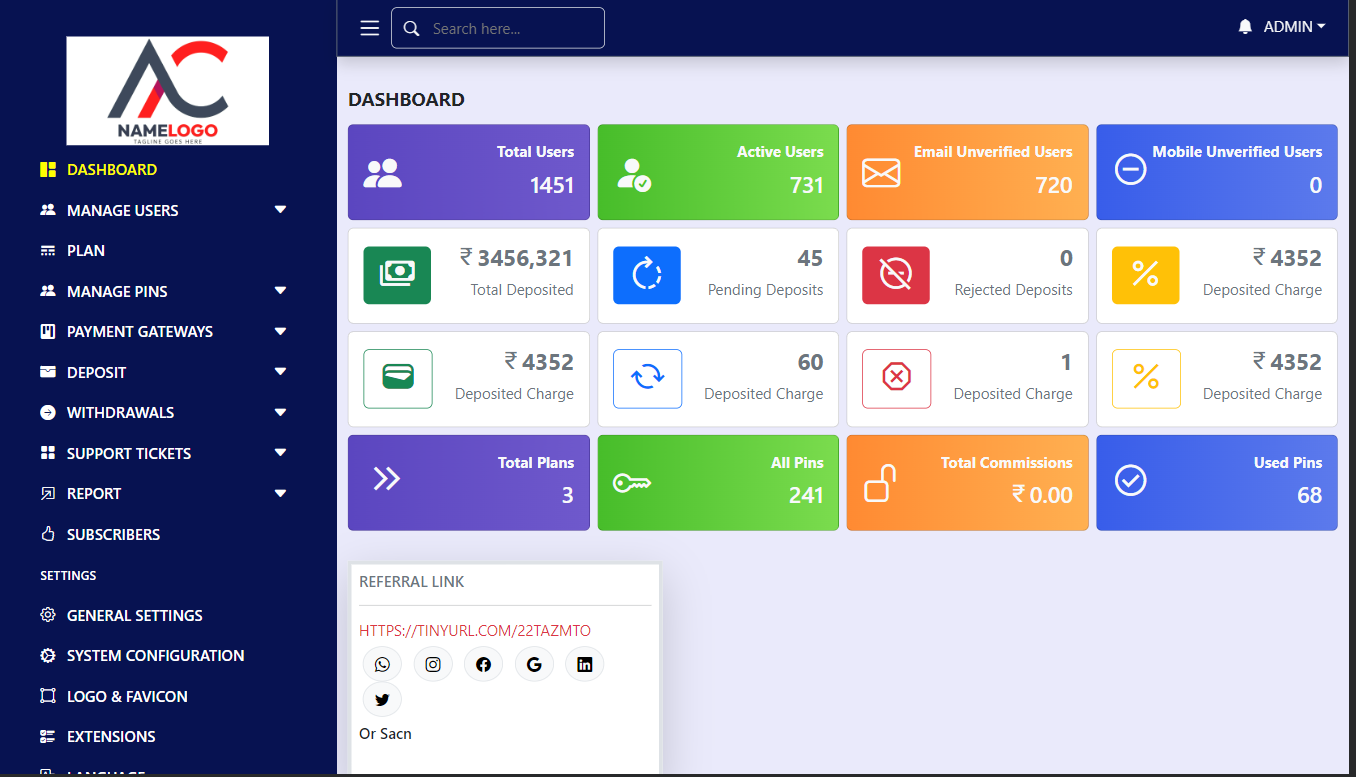Expand the Withdrawals sidebar arrow
1356x777 pixels.
click(280, 412)
